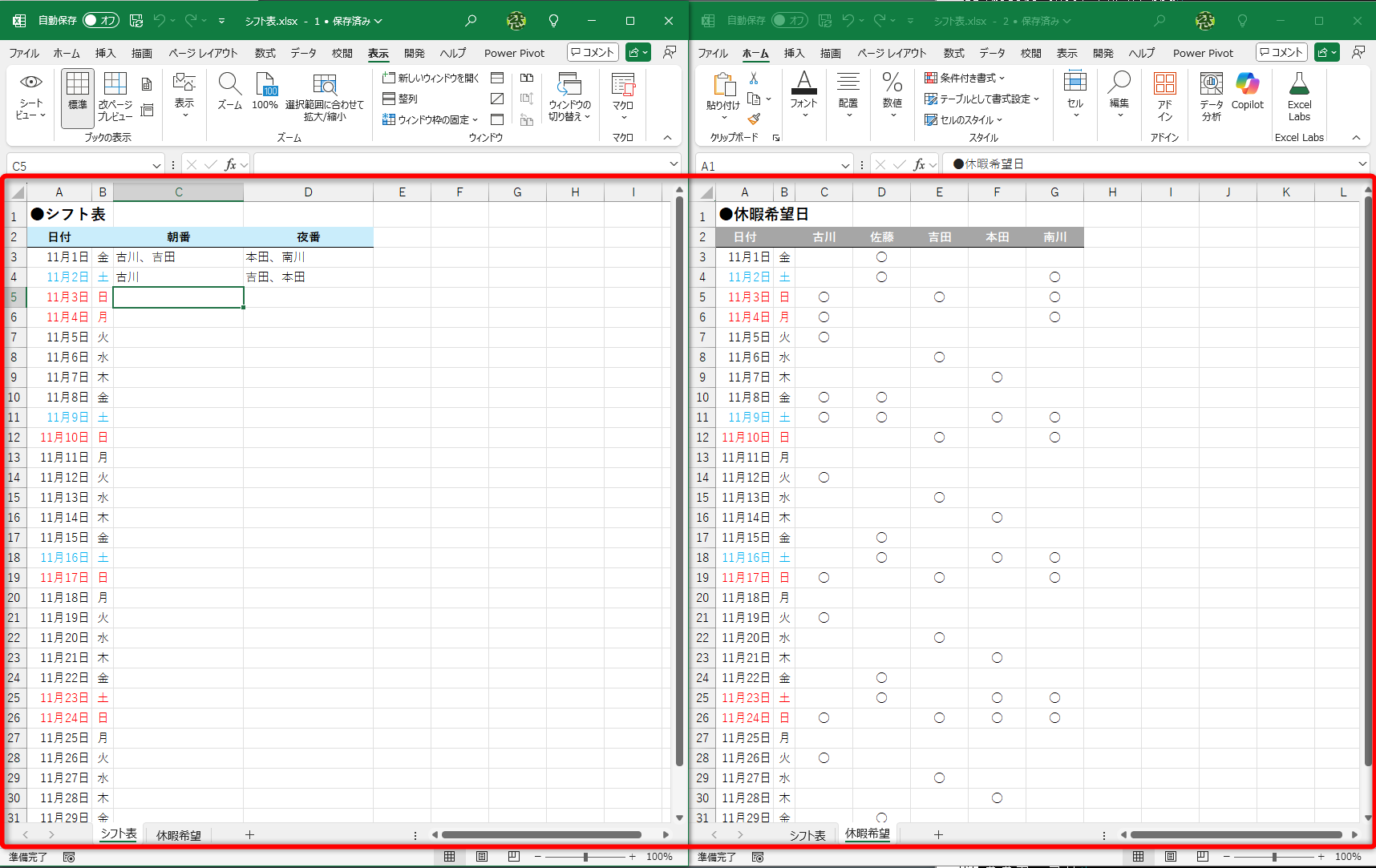This screenshot has height=868, width=1376.
Task: Adjust zoom slider in right status bar
Action: (1274, 857)
